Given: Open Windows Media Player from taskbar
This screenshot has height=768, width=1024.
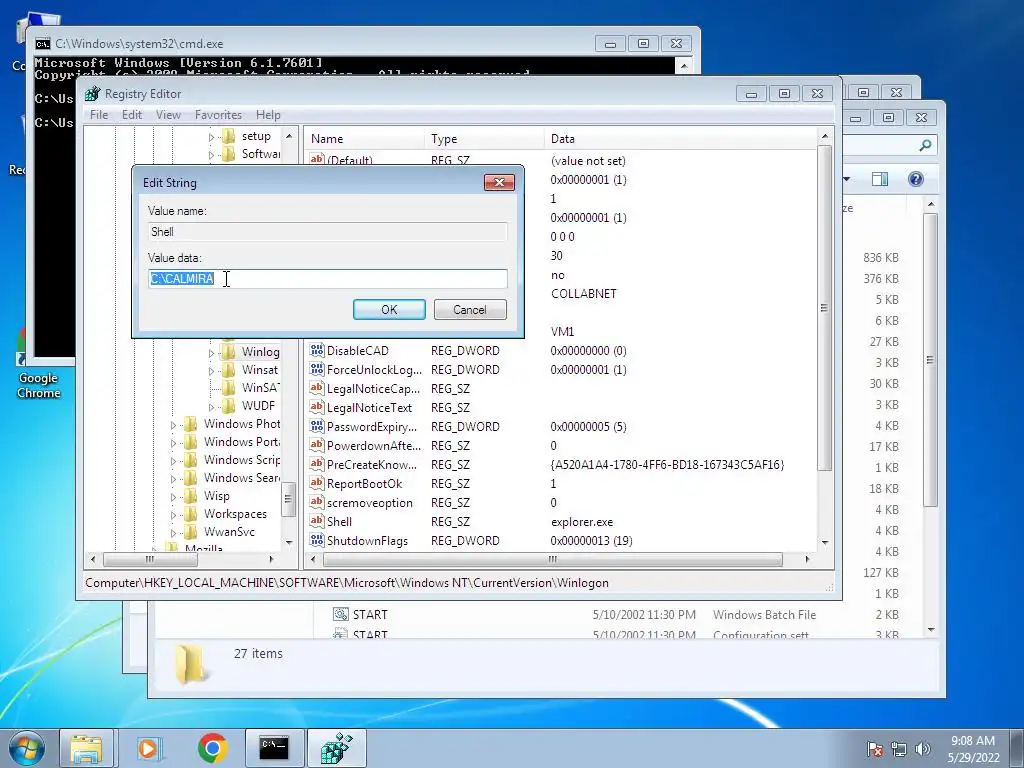Looking at the screenshot, I should (x=148, y=748).
